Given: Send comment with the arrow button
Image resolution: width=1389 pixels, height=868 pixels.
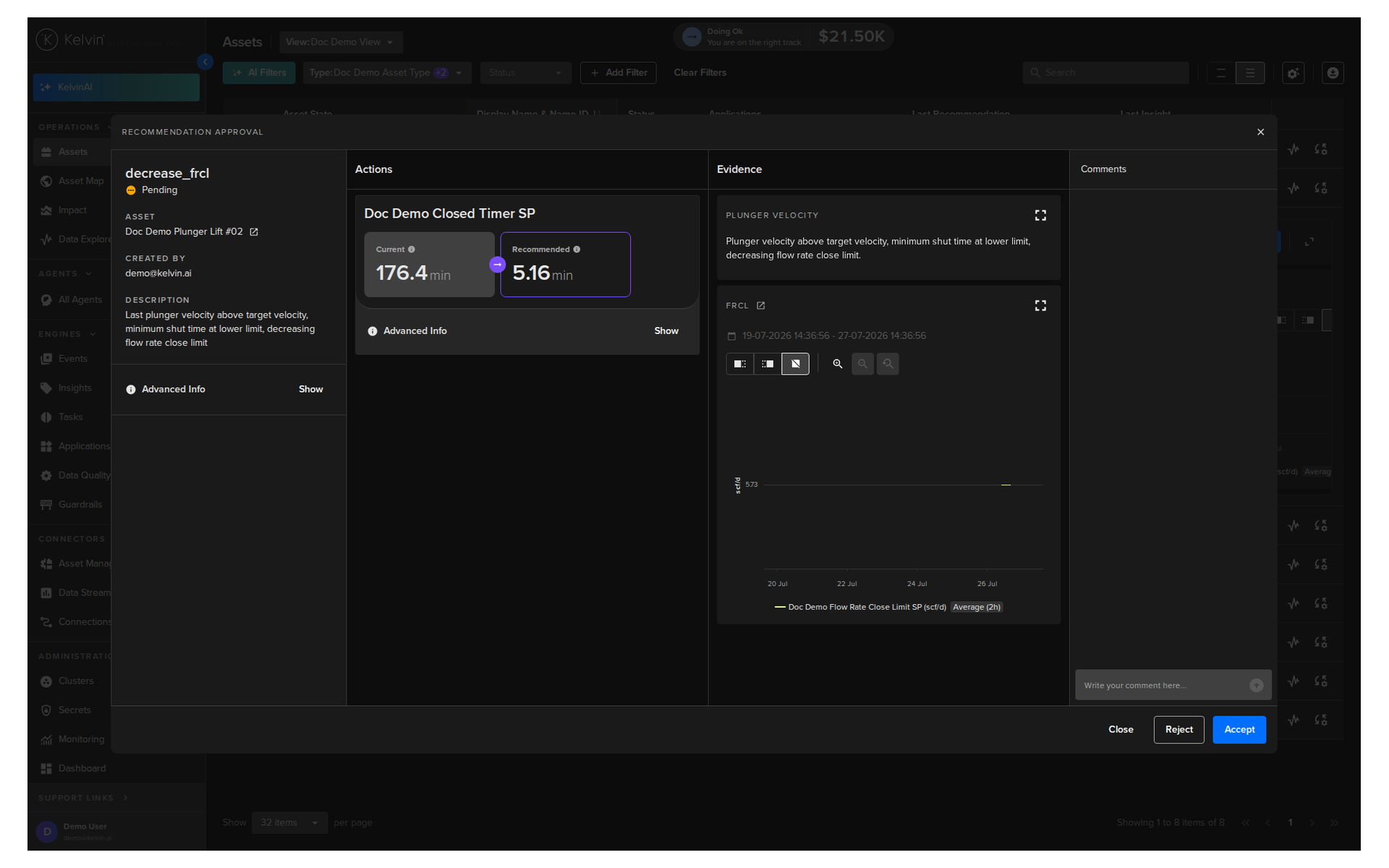Looking at the screenshot, I should (x=1257, y=685).
